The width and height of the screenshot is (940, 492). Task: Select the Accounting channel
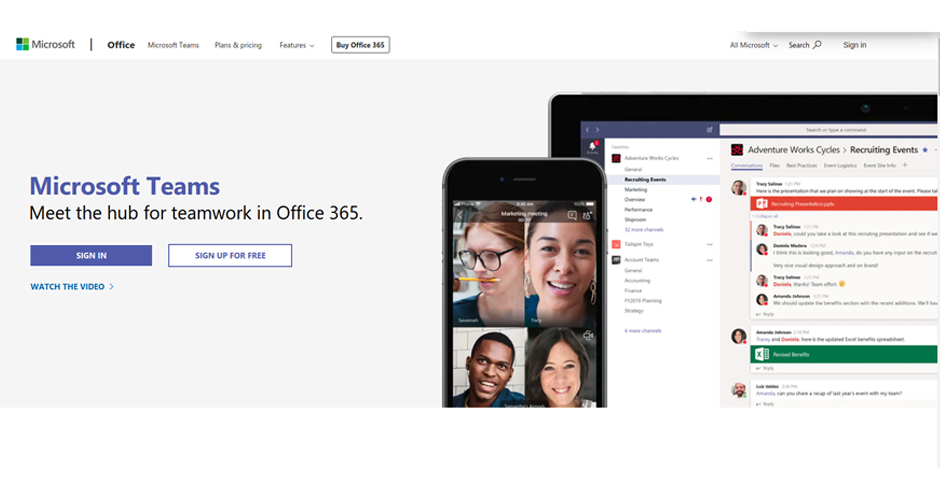point(637,280)
